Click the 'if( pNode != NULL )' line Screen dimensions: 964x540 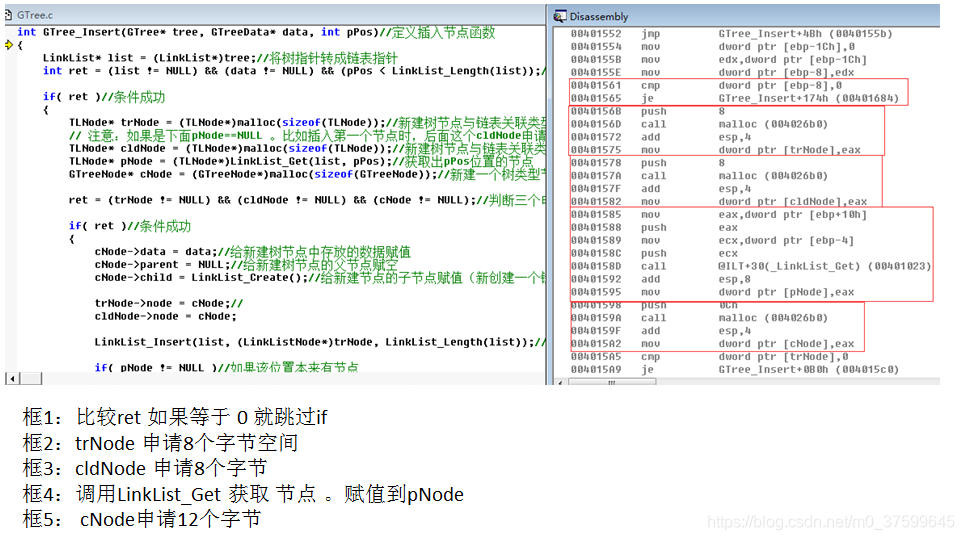coord(227,367)
